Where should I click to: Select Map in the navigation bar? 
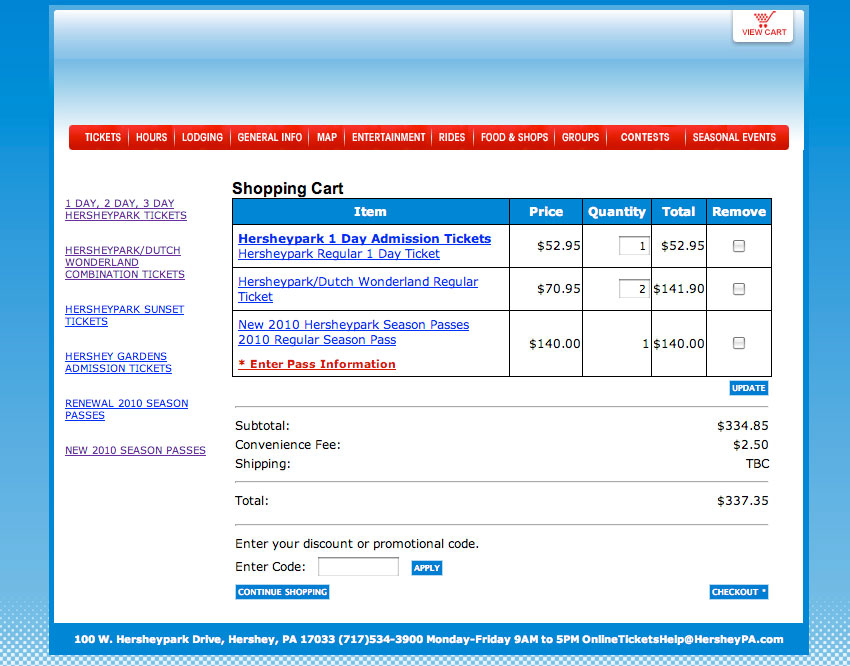pyautogui.click(x=327, y=137)
